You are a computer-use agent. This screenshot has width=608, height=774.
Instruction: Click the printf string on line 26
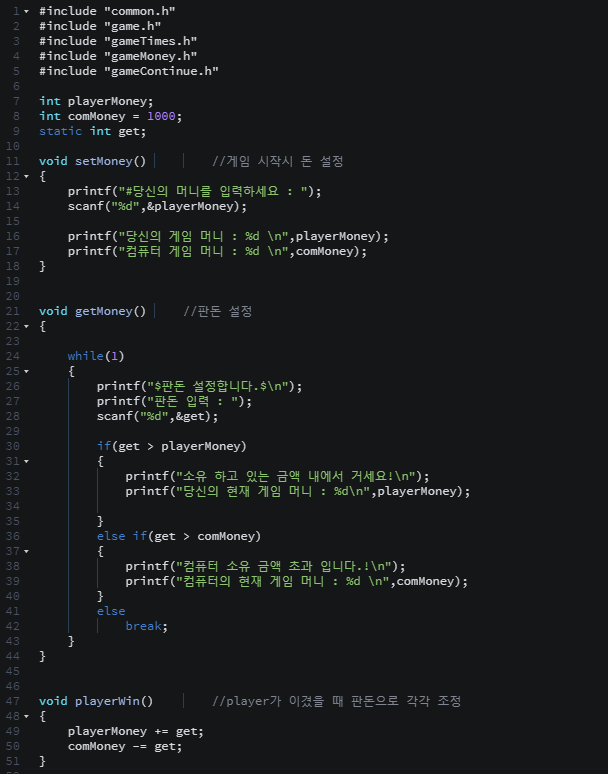click(x=218, y=386)
